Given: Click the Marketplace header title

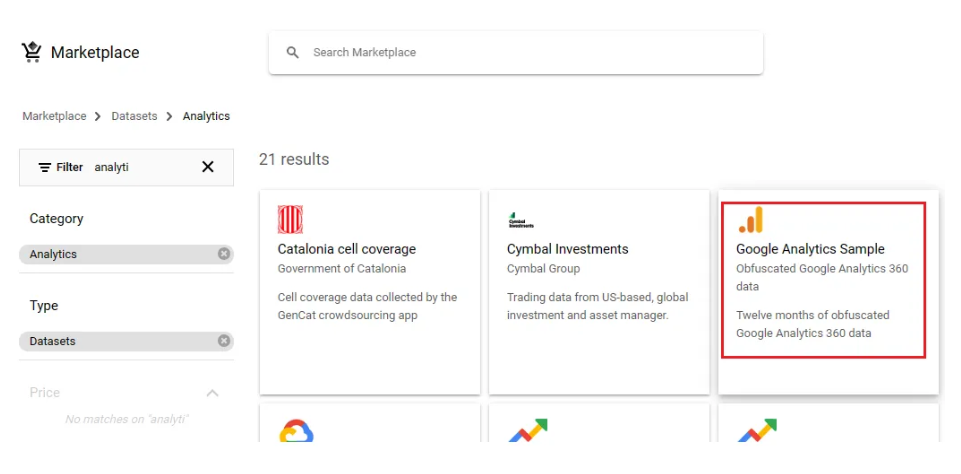Looking at the screenshot, I should pos(95,53).
